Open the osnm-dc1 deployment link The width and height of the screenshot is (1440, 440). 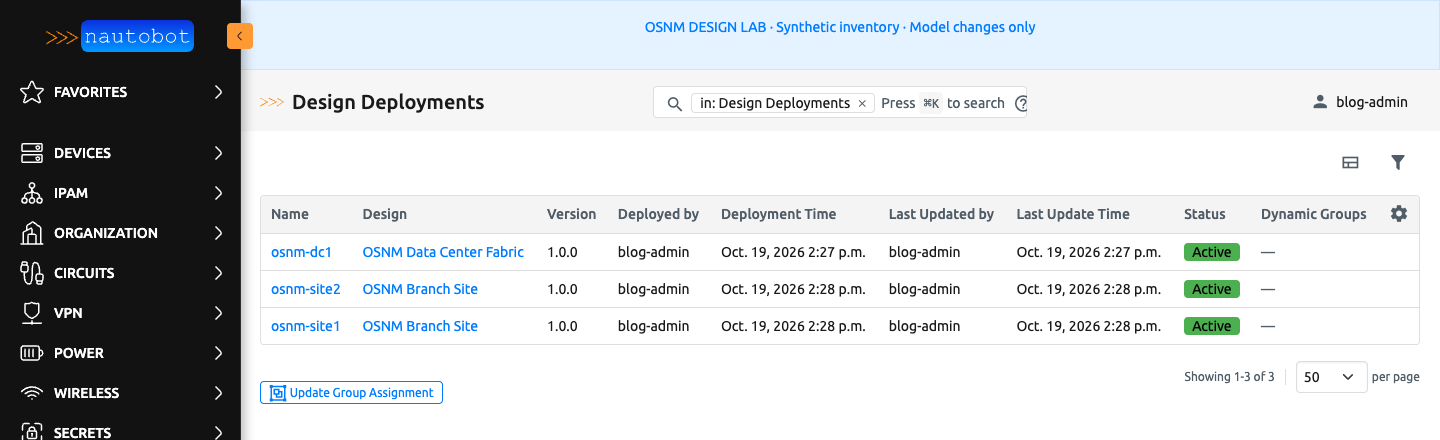pos(301,252)
